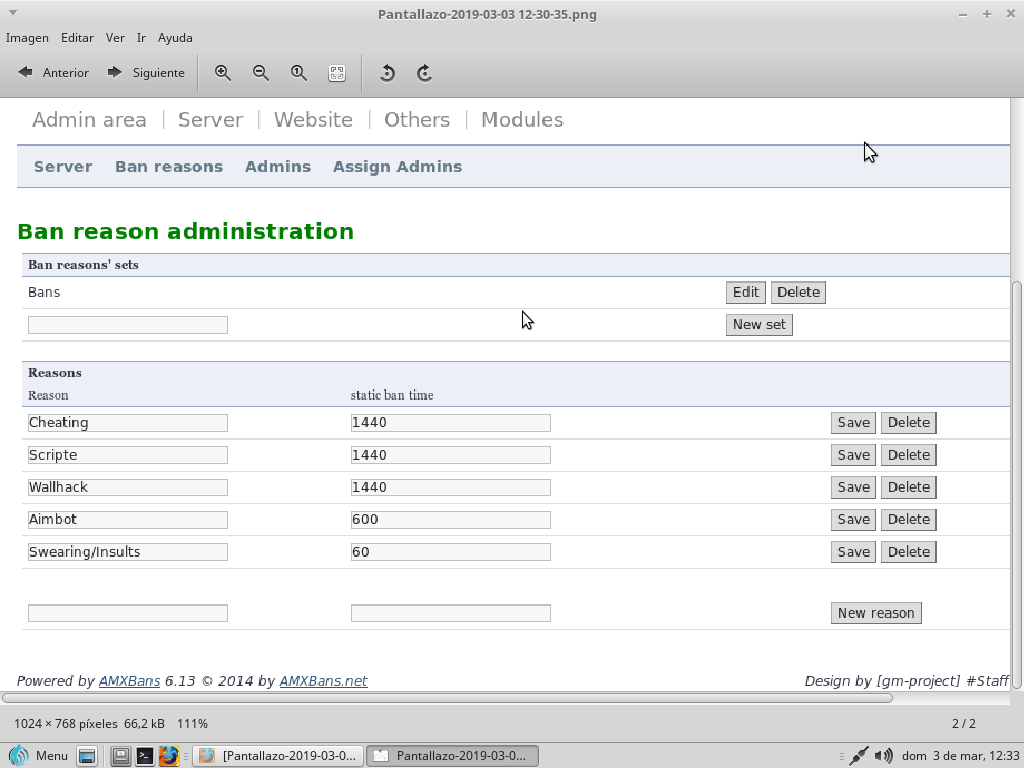Rotate image counterclockwise icon
1024x768 pixels.
(387, 72)
